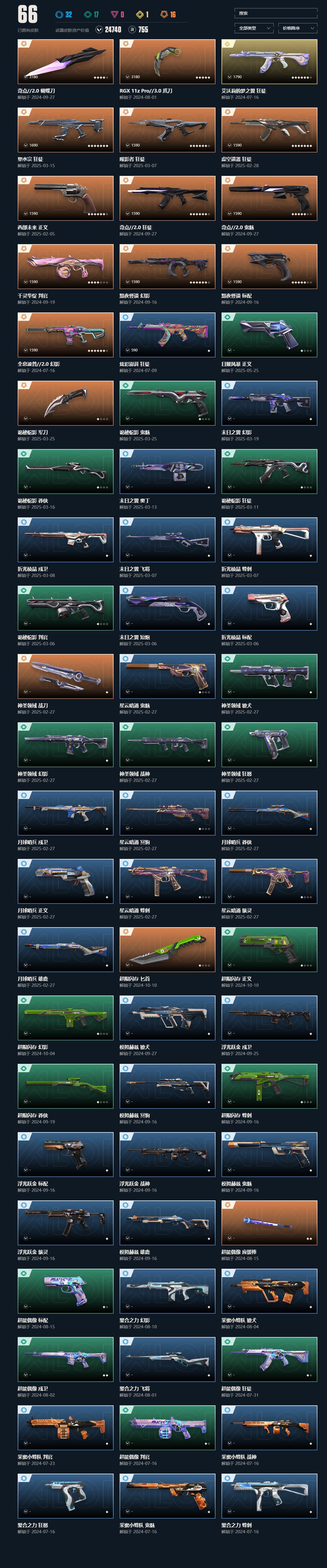Click the Radianite icon next to 755
This screenshot has width=327, height=1568.
pyautogui.click(x=132, y=29)
